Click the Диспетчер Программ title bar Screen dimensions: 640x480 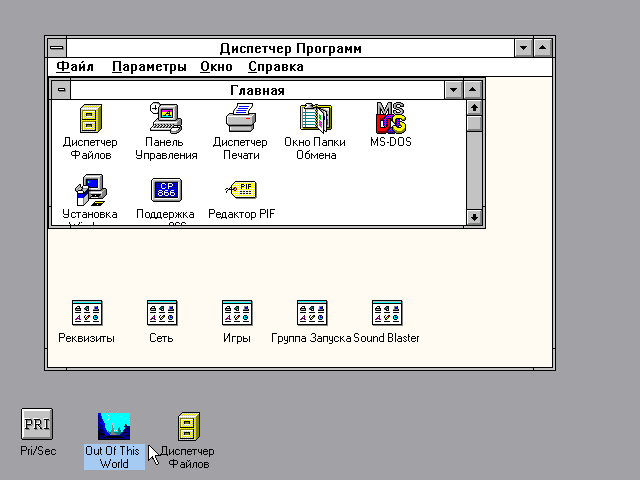290,48
